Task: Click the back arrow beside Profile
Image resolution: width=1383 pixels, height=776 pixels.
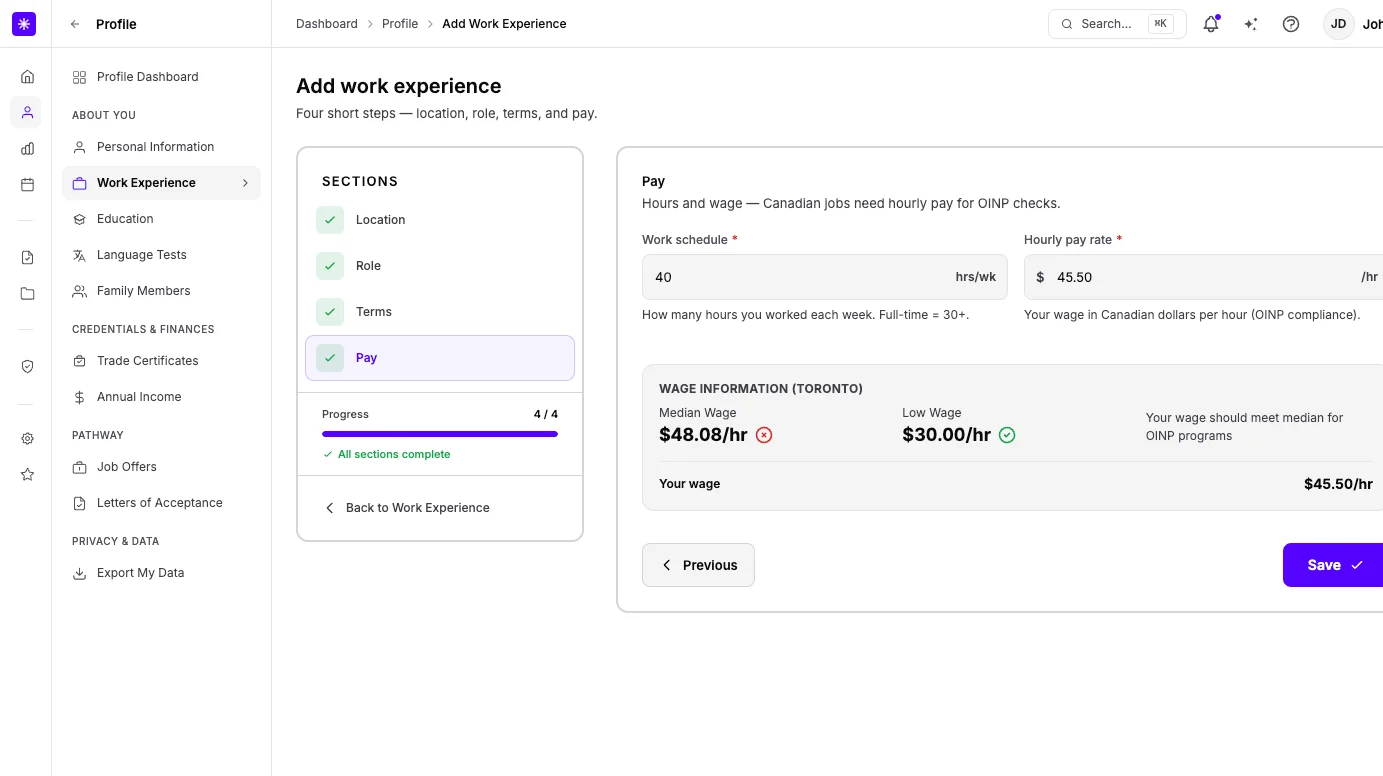Action: coord(75,24)
